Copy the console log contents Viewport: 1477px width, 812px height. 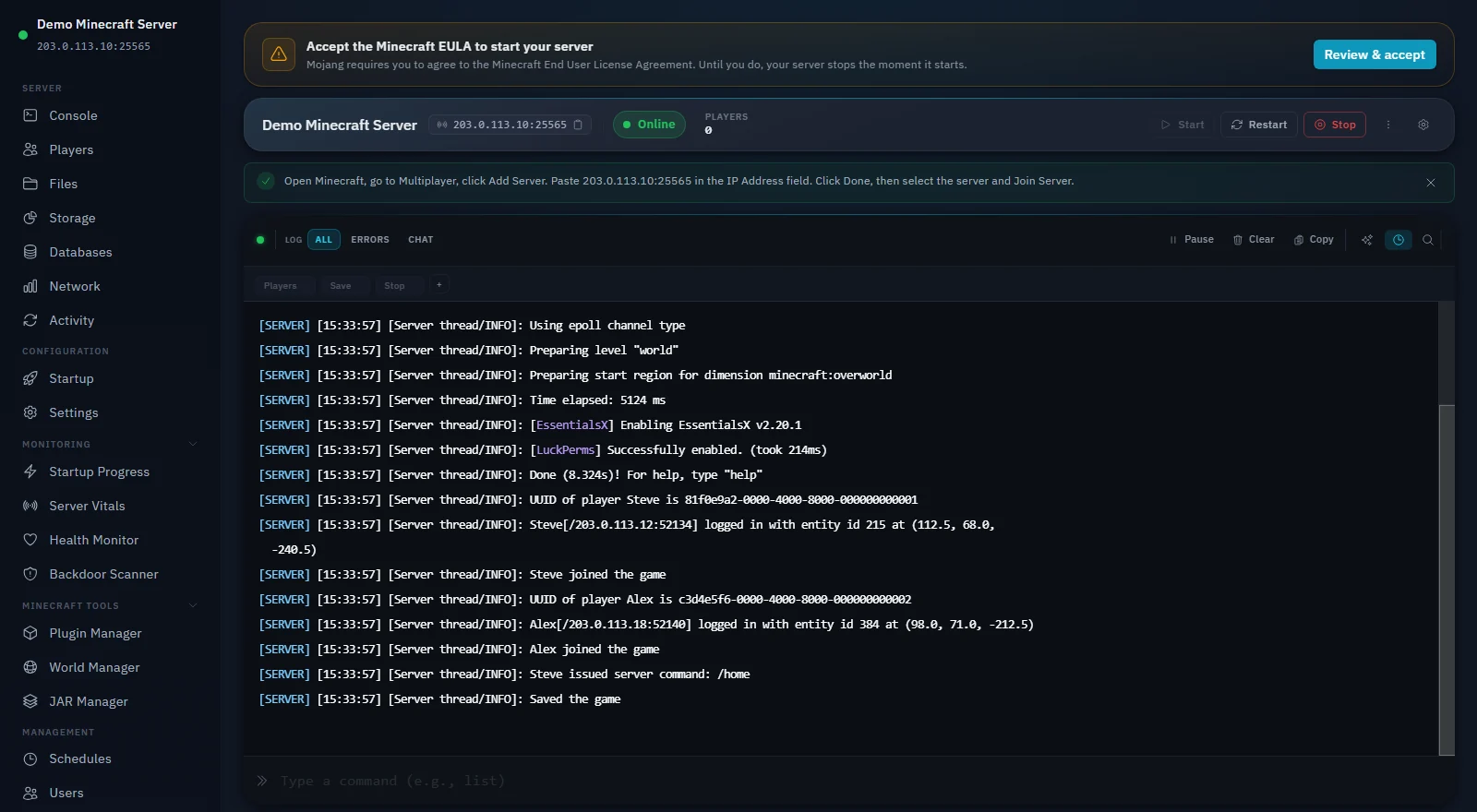tap(1314, 240)
